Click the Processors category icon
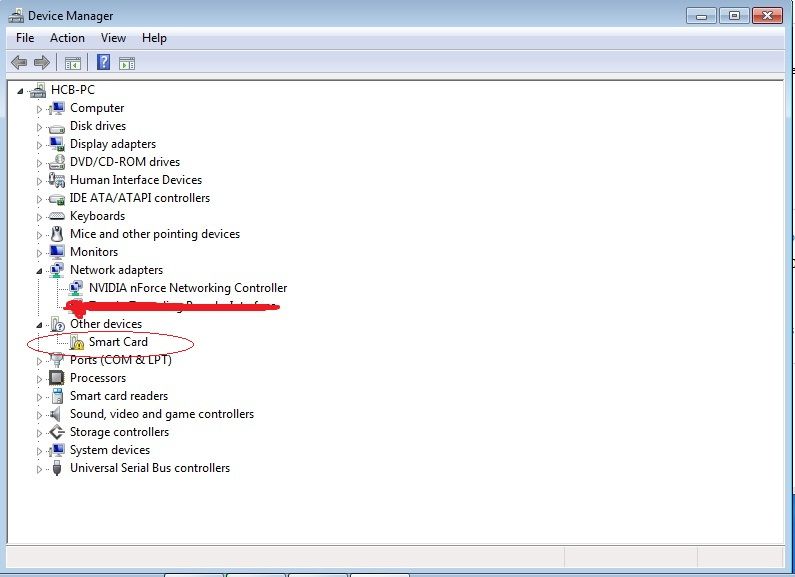Viewport: 795px width, 577px height. pos(57,378)
